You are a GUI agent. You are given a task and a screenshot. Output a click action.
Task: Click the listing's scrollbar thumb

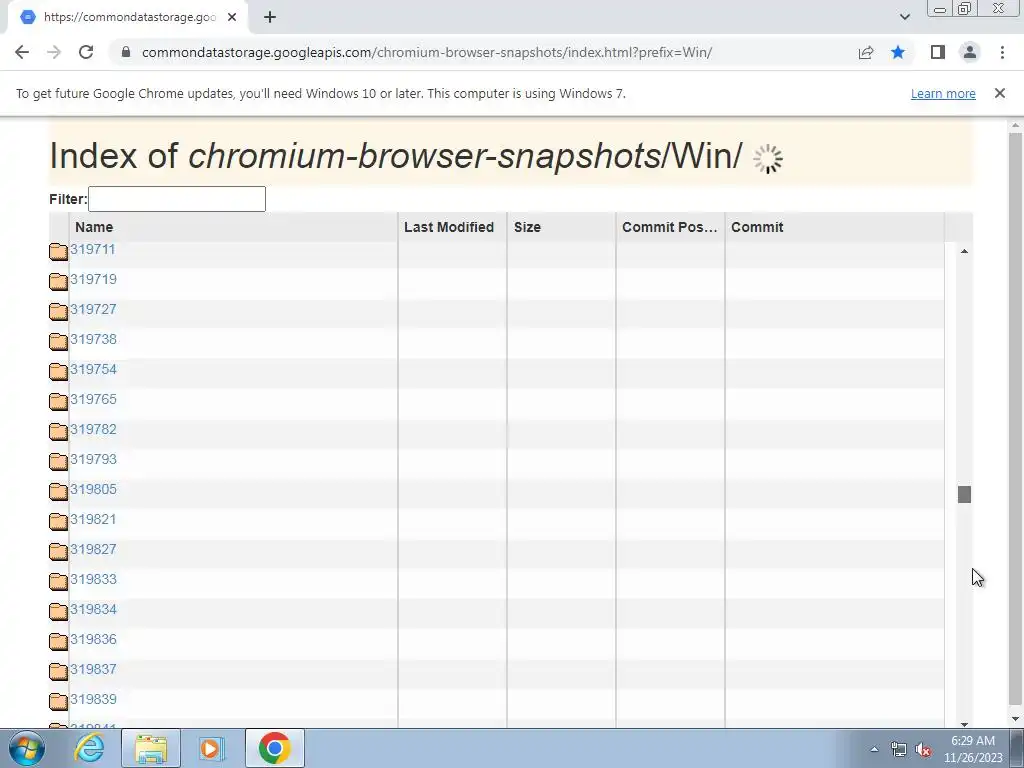(965, 494)
